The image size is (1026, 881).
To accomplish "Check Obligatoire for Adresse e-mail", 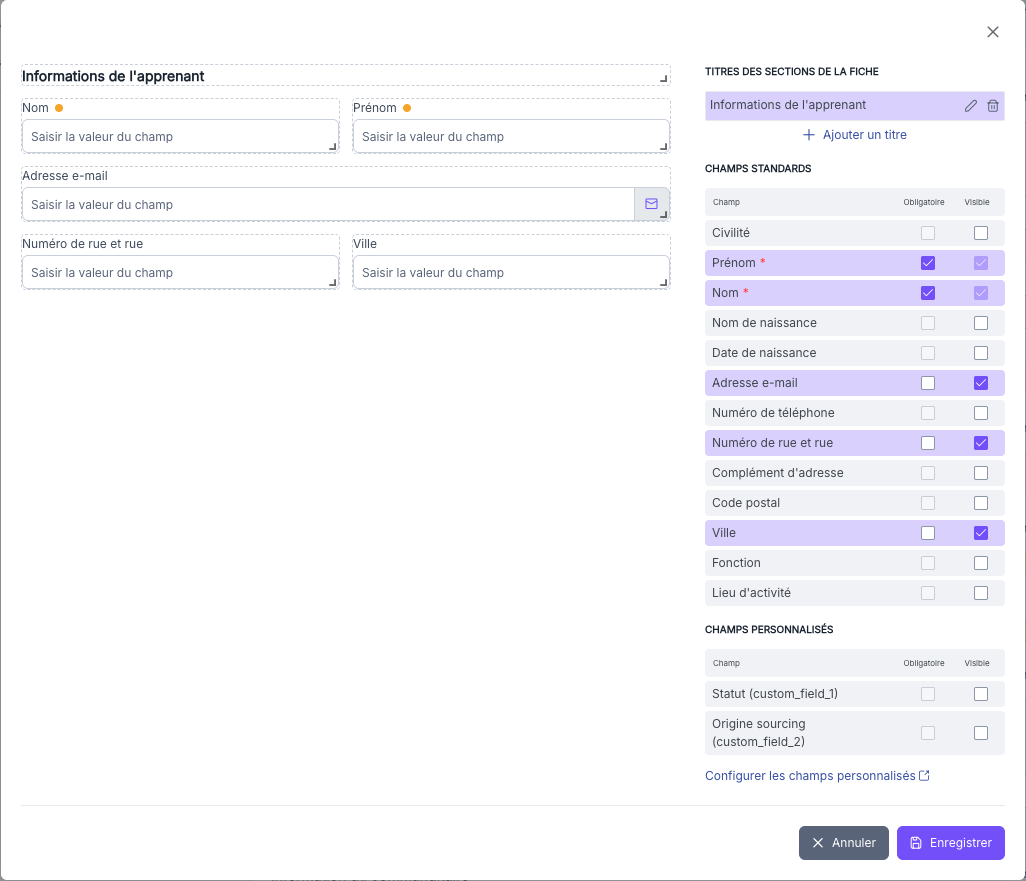I will coord(928,383).
